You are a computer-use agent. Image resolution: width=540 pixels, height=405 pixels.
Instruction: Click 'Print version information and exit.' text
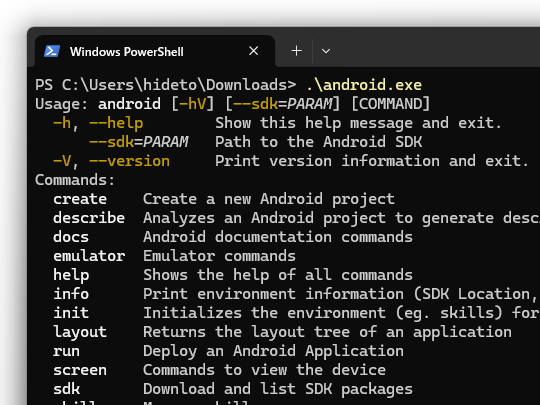pos(372,161)
